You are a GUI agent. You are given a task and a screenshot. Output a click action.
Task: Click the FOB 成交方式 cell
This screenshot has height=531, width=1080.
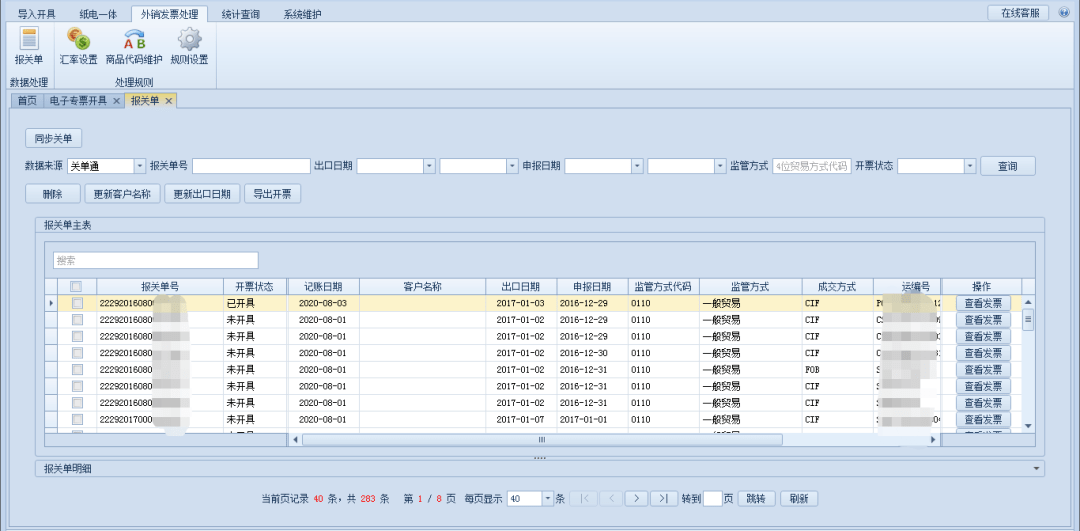pos(837,369)
